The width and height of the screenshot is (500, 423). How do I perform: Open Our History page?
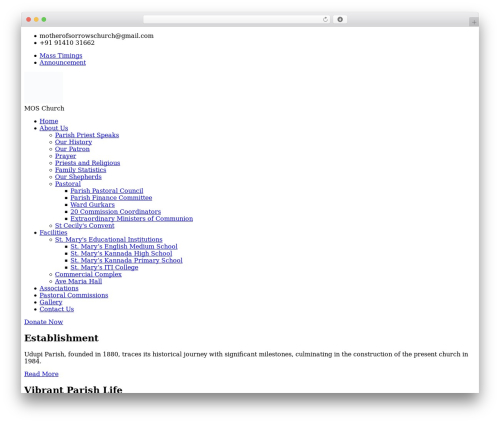click(x=73, y=142)
